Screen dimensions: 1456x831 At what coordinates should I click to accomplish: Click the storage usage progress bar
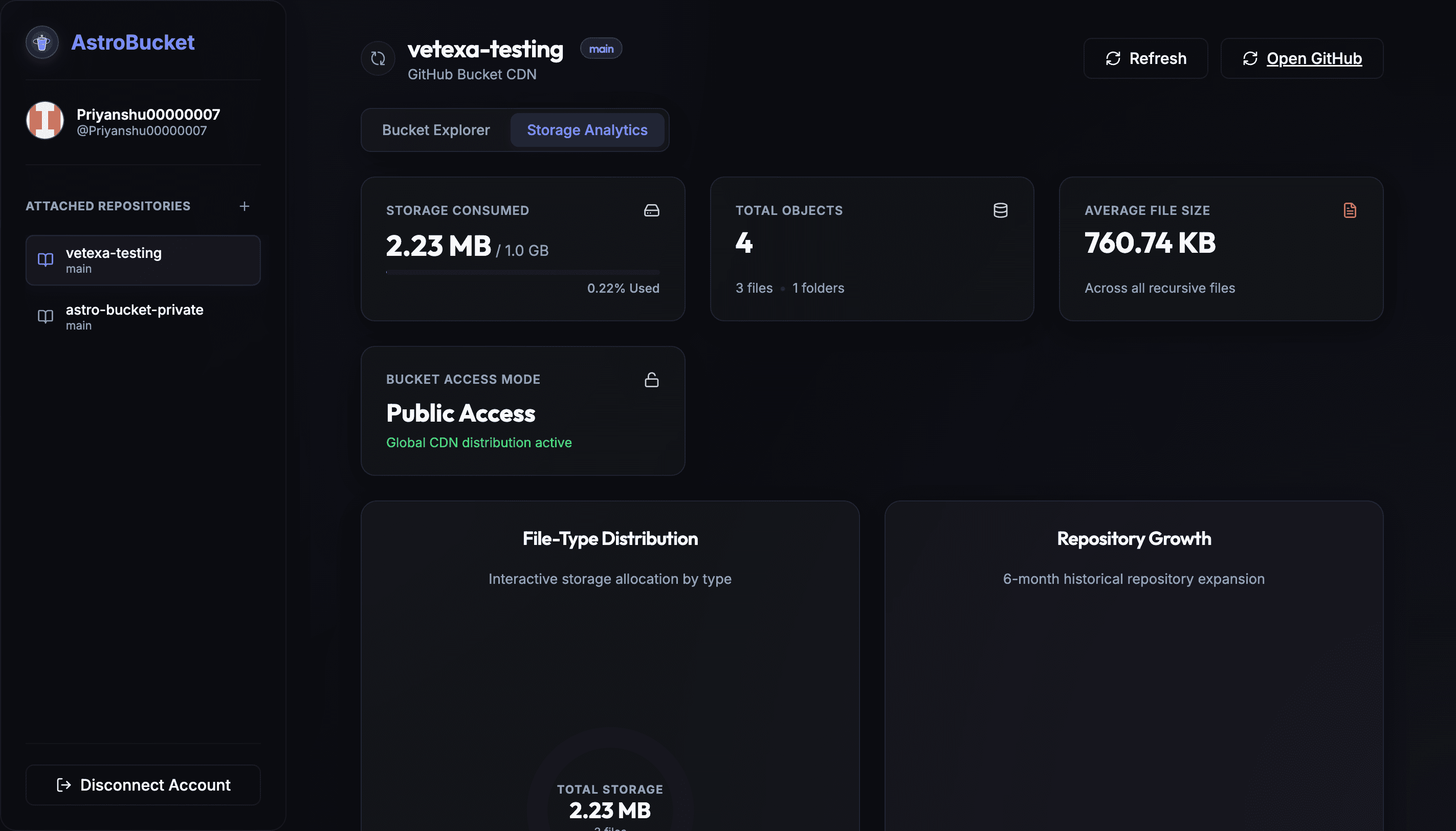[523, 272]
